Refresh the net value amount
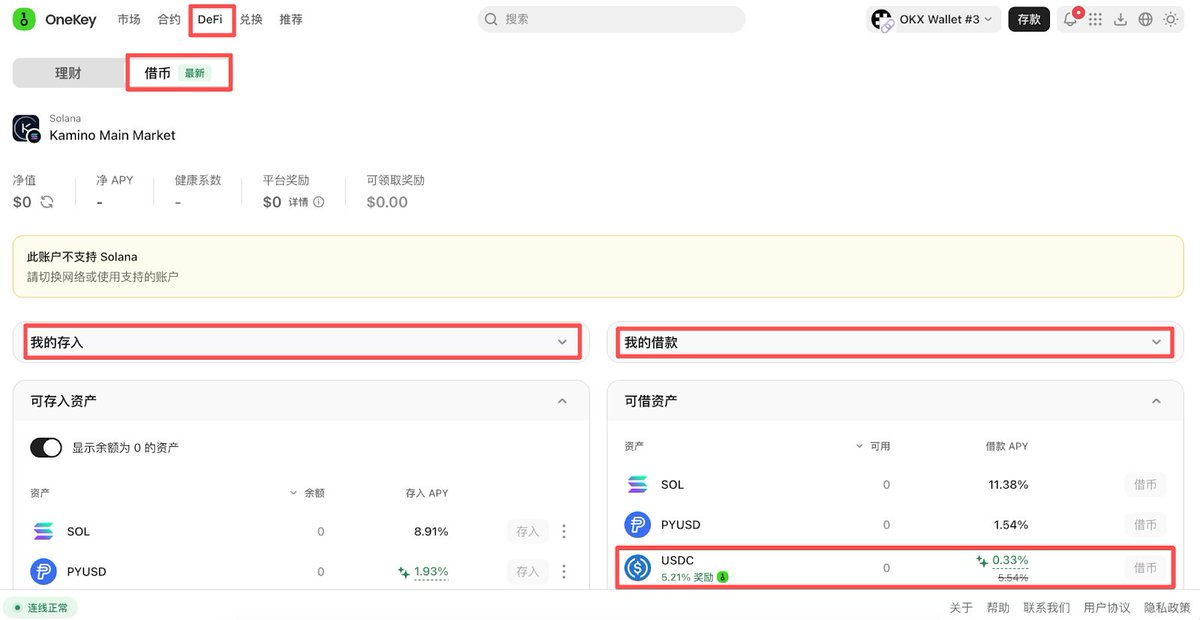The height and width of the screenshot is (620, 1200). click(x=47, y=202)
